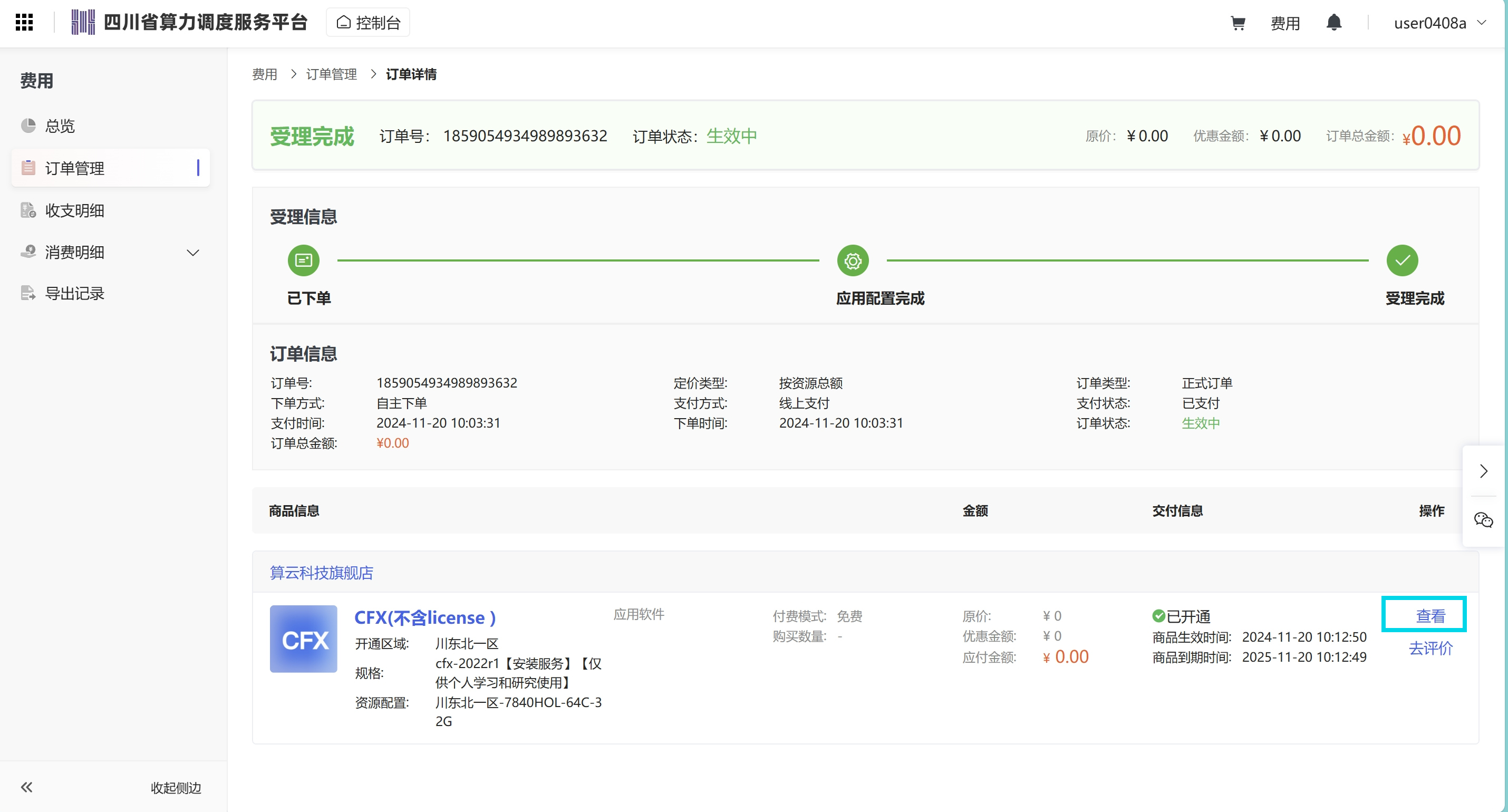1508x812 pixels.
Task: Click order number in the green banner
Action: 525,136
